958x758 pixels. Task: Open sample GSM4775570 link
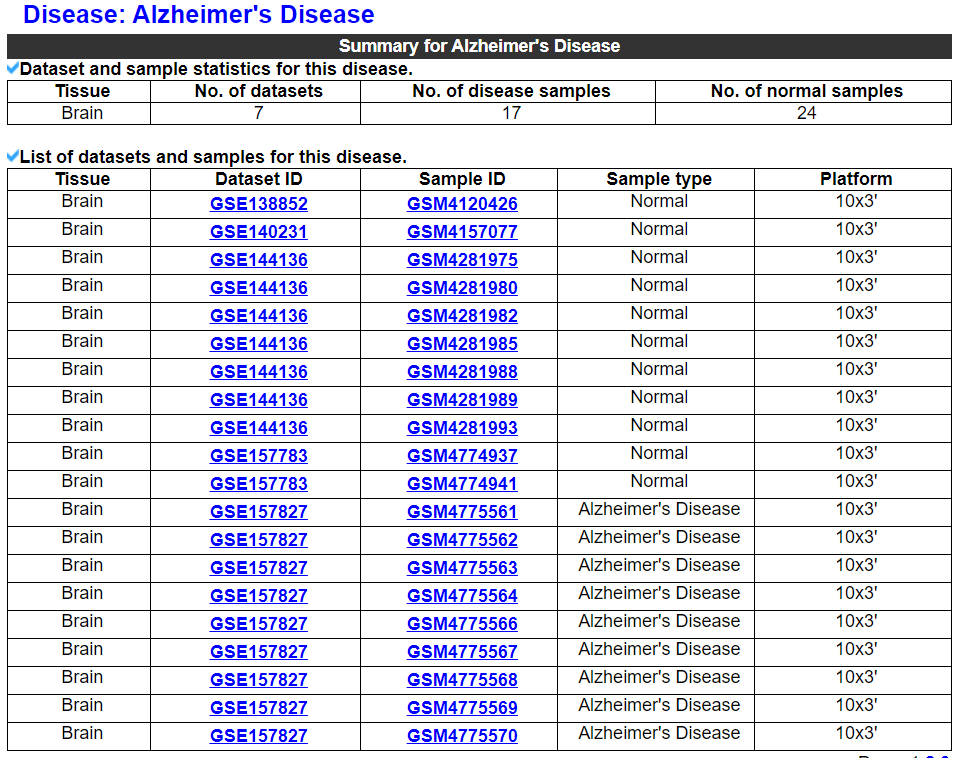tap(462, 736)
